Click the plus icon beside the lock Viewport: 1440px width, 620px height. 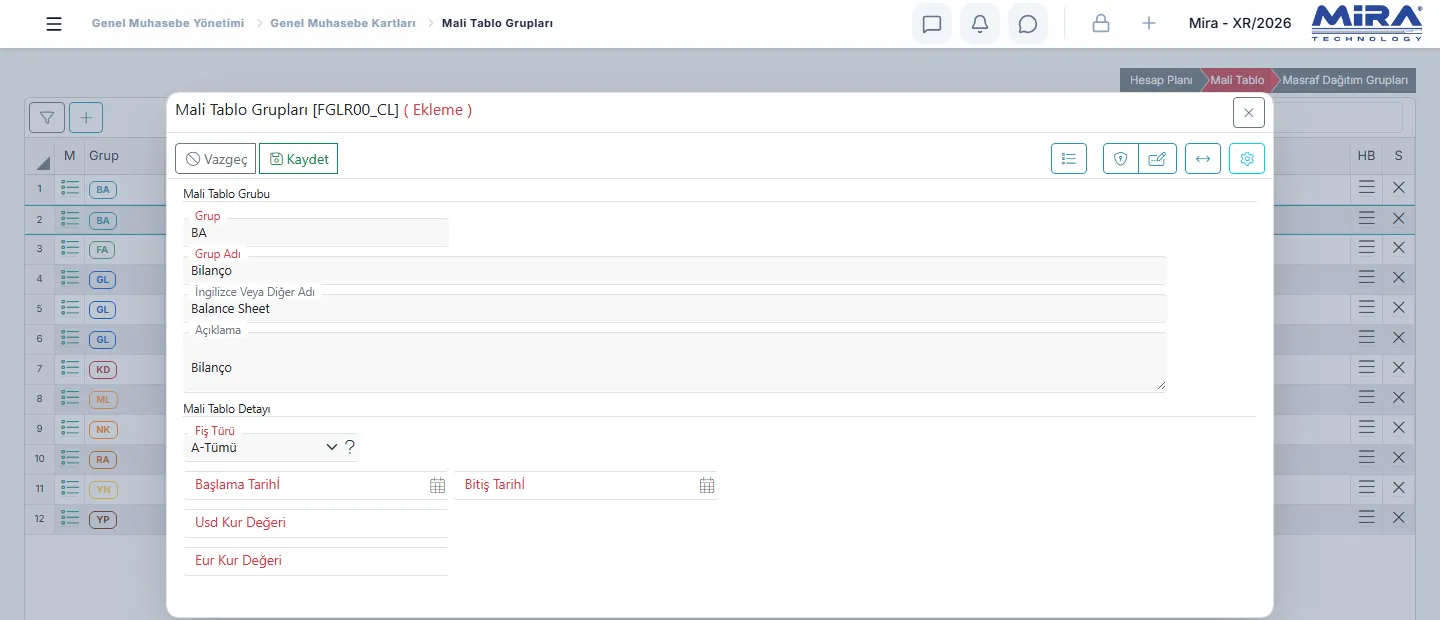pos(1149,24)
